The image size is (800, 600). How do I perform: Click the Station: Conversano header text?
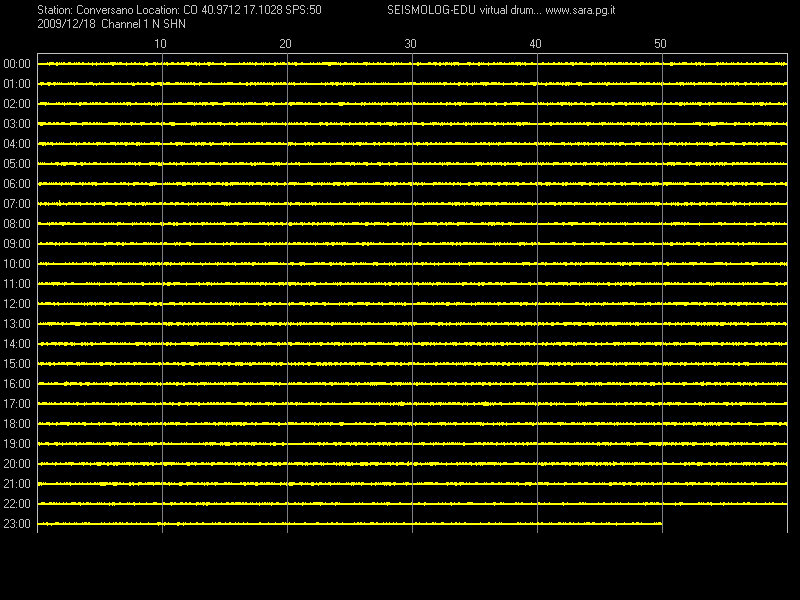86,10
